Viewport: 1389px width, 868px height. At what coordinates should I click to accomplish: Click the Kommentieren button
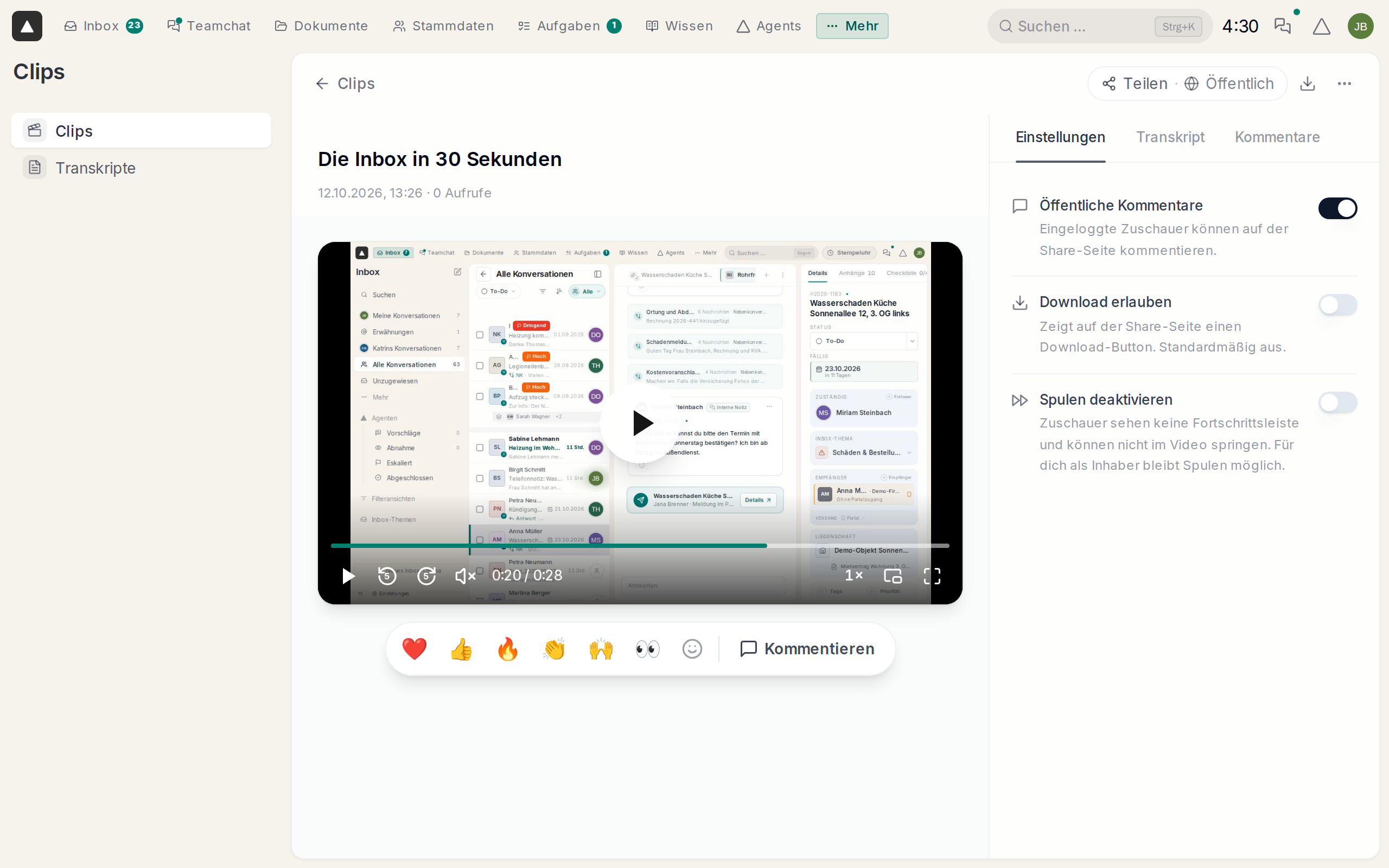click(x=807, y=649)
